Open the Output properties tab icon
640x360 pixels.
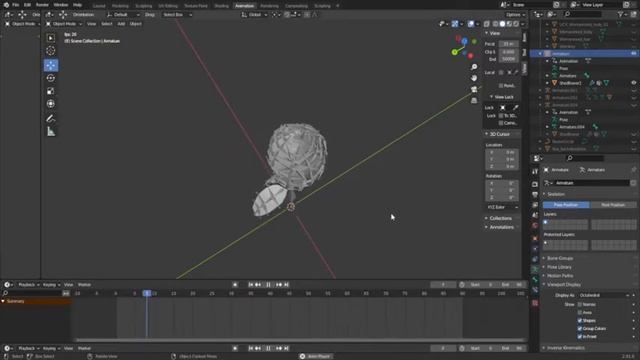click(x=535, y=195)
